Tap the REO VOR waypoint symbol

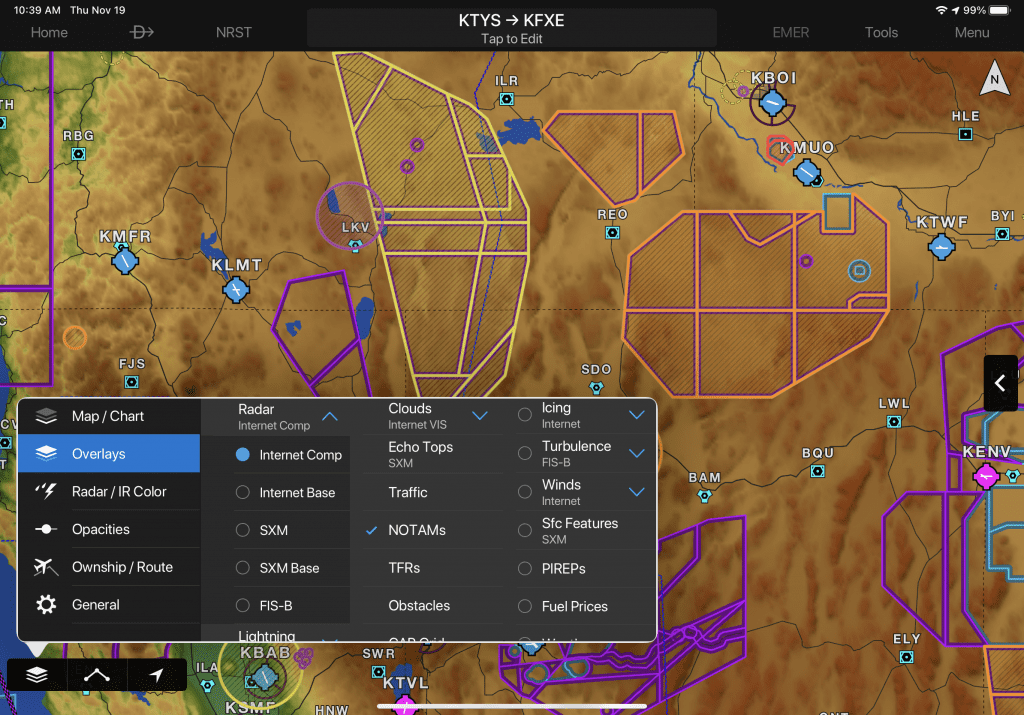click(x=612, y=232)
